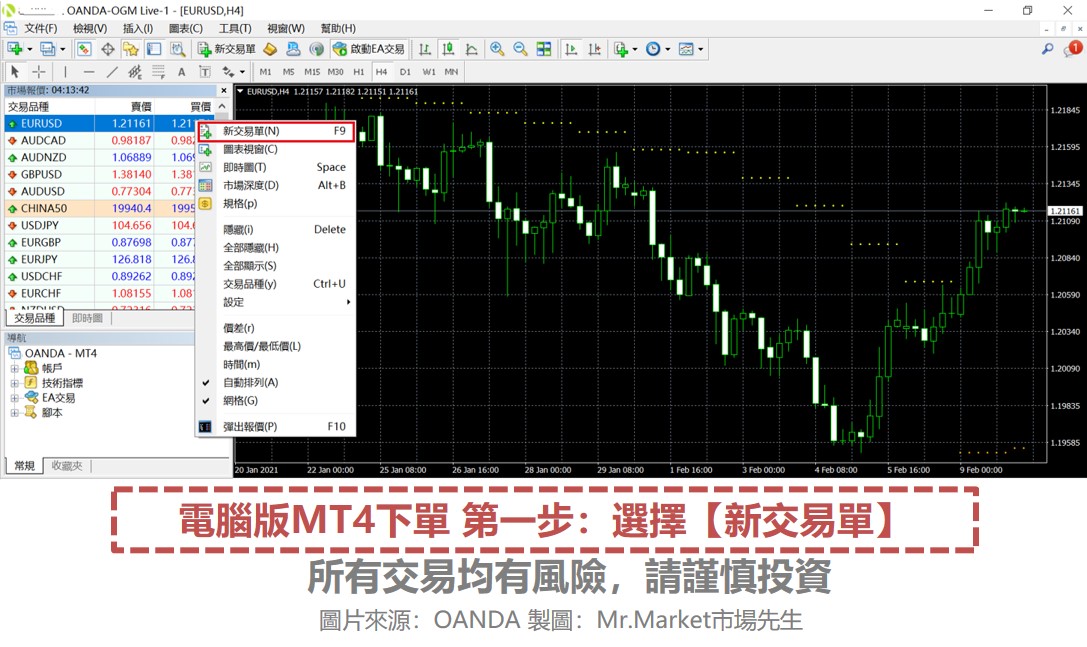
Task: Toggle the Market Watch window icon
Action: tap(84, 49)
